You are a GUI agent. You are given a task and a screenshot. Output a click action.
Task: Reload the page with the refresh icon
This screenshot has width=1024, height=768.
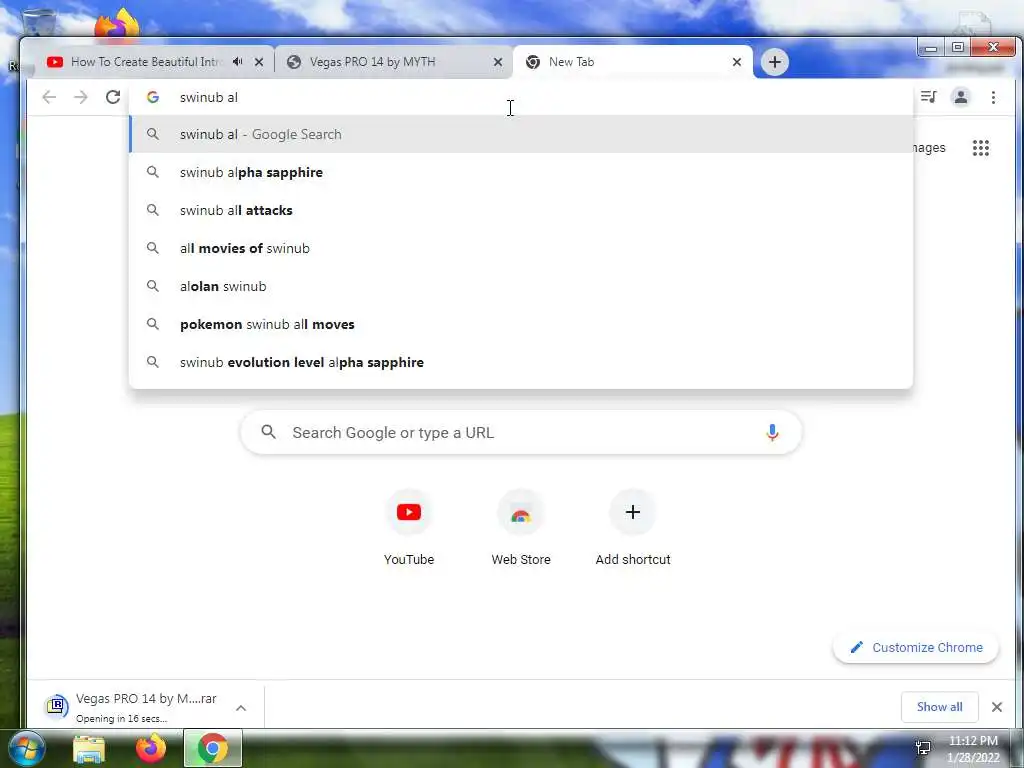coord(113,97)
